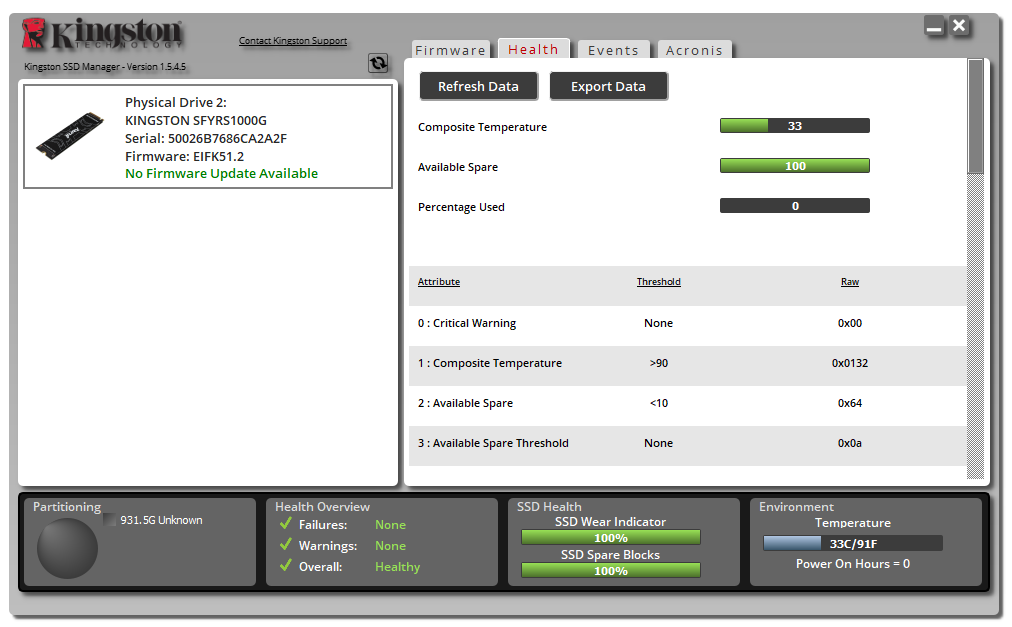This screenshot has width=1012, height=627.
Task: Click the Kingston SSD Manager version text
Action: tap(105, 67)
